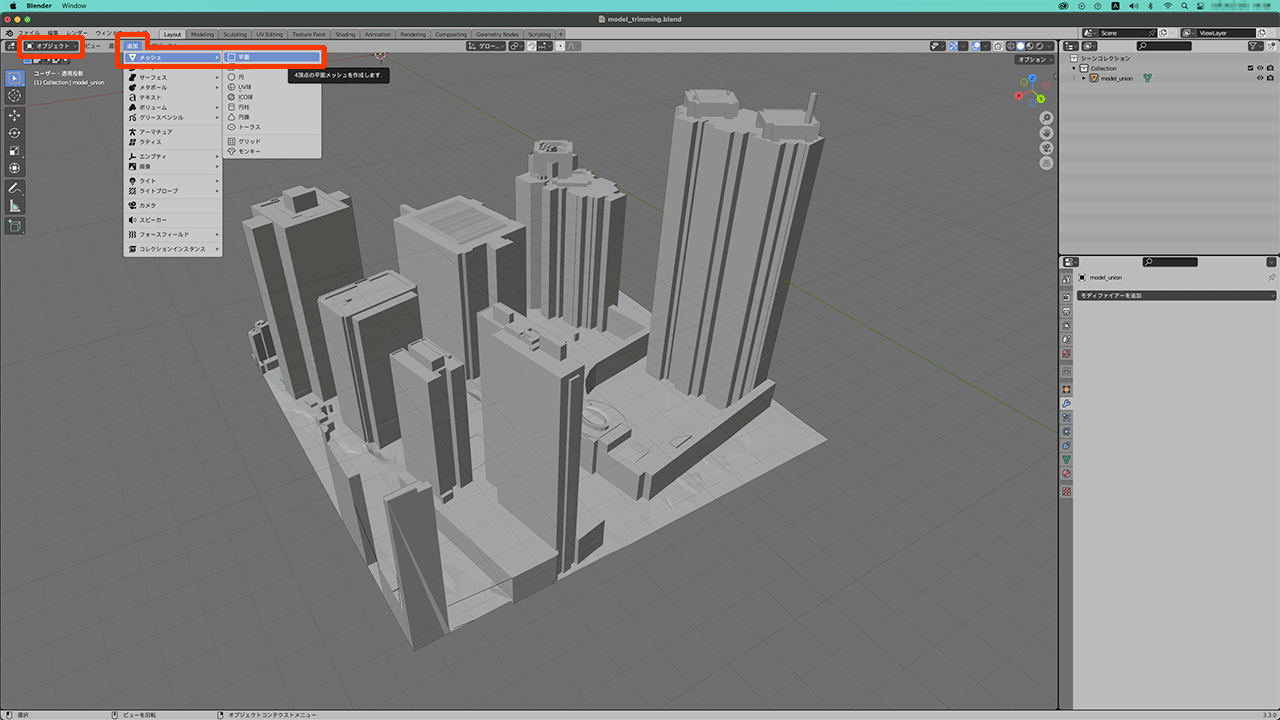The image size is (1280, 720).
Task: Open the Material properties tab
Action: [1066, 473]
